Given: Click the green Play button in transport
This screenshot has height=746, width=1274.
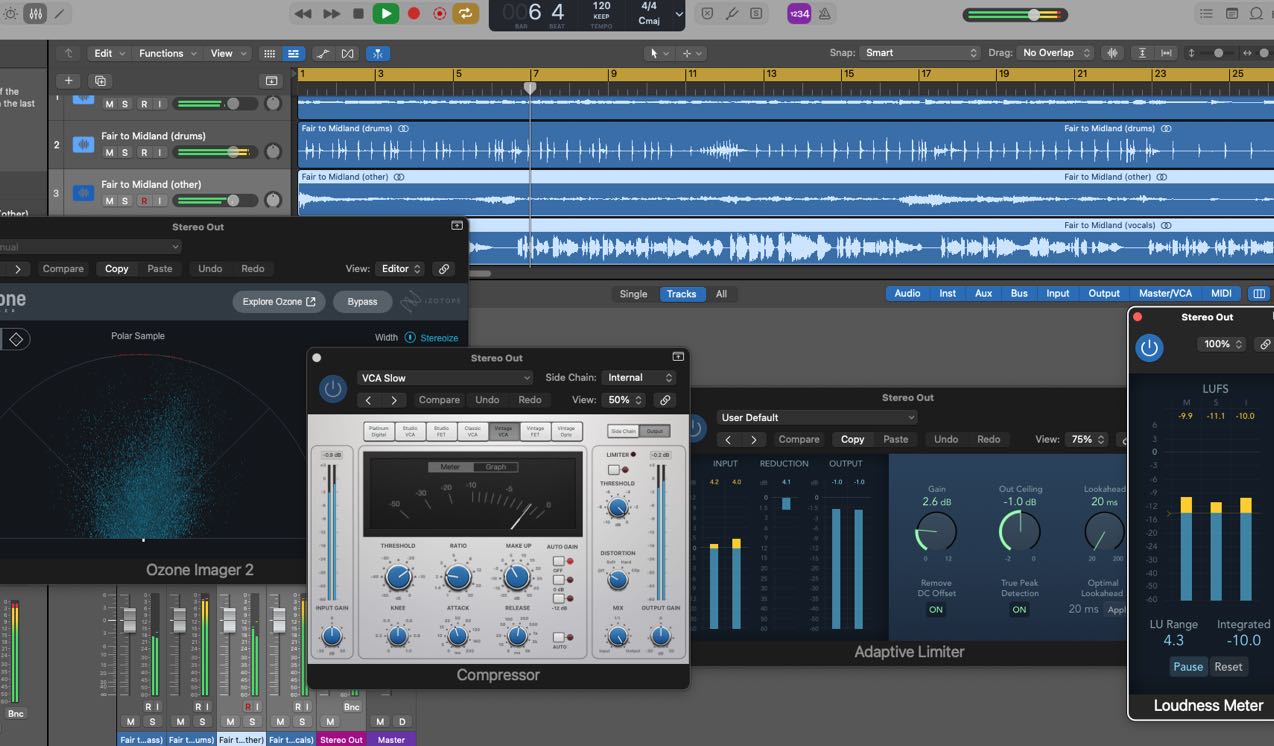Looking at the screenshot, I should 385,13.
